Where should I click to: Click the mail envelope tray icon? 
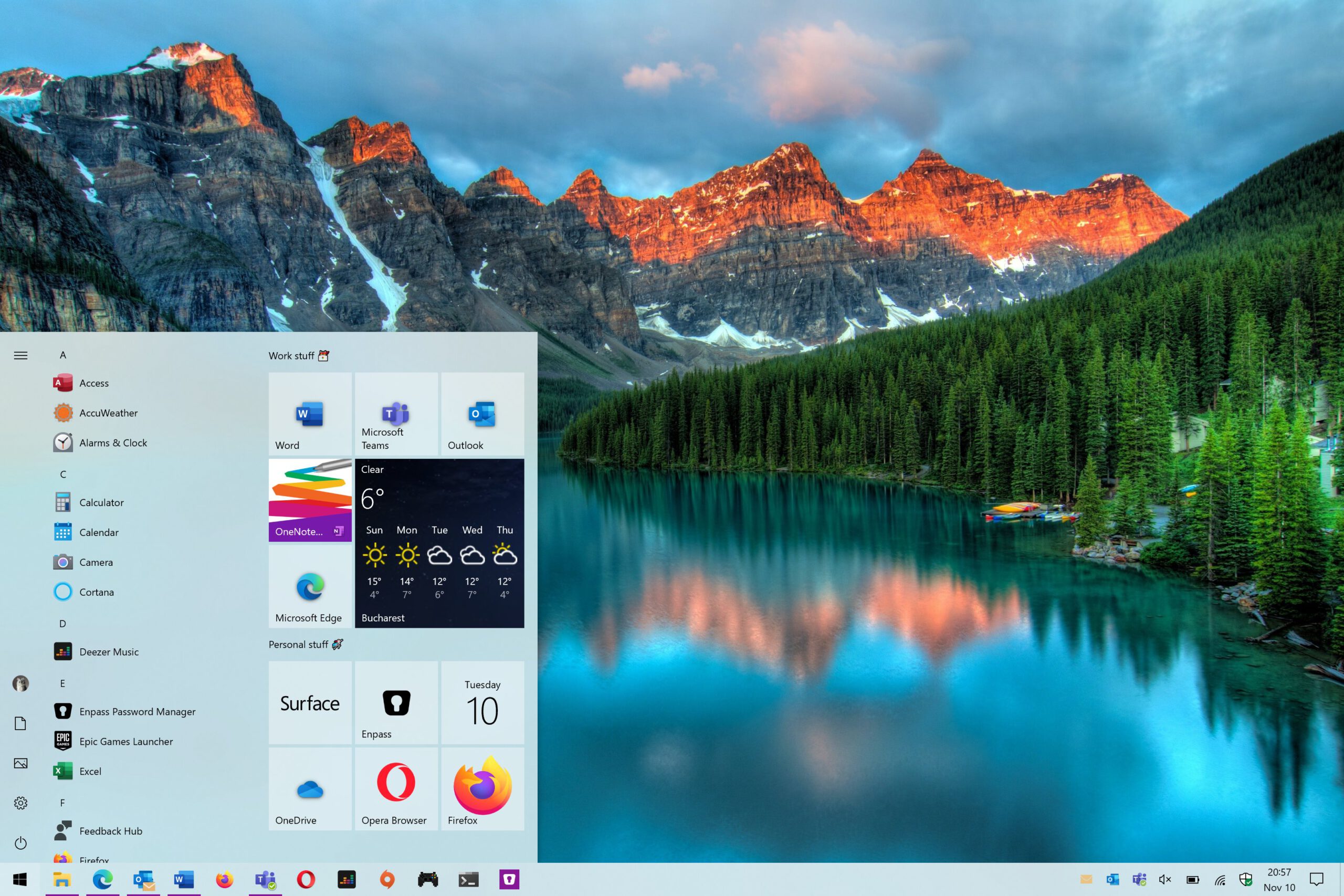(1086, 879)
